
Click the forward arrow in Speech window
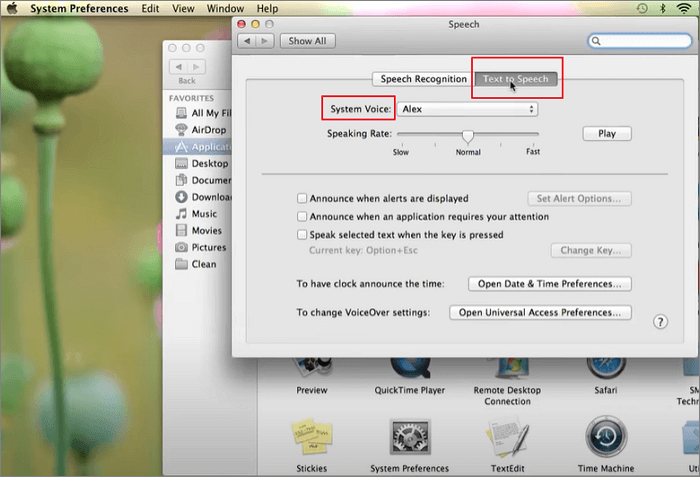pos(265,41)
